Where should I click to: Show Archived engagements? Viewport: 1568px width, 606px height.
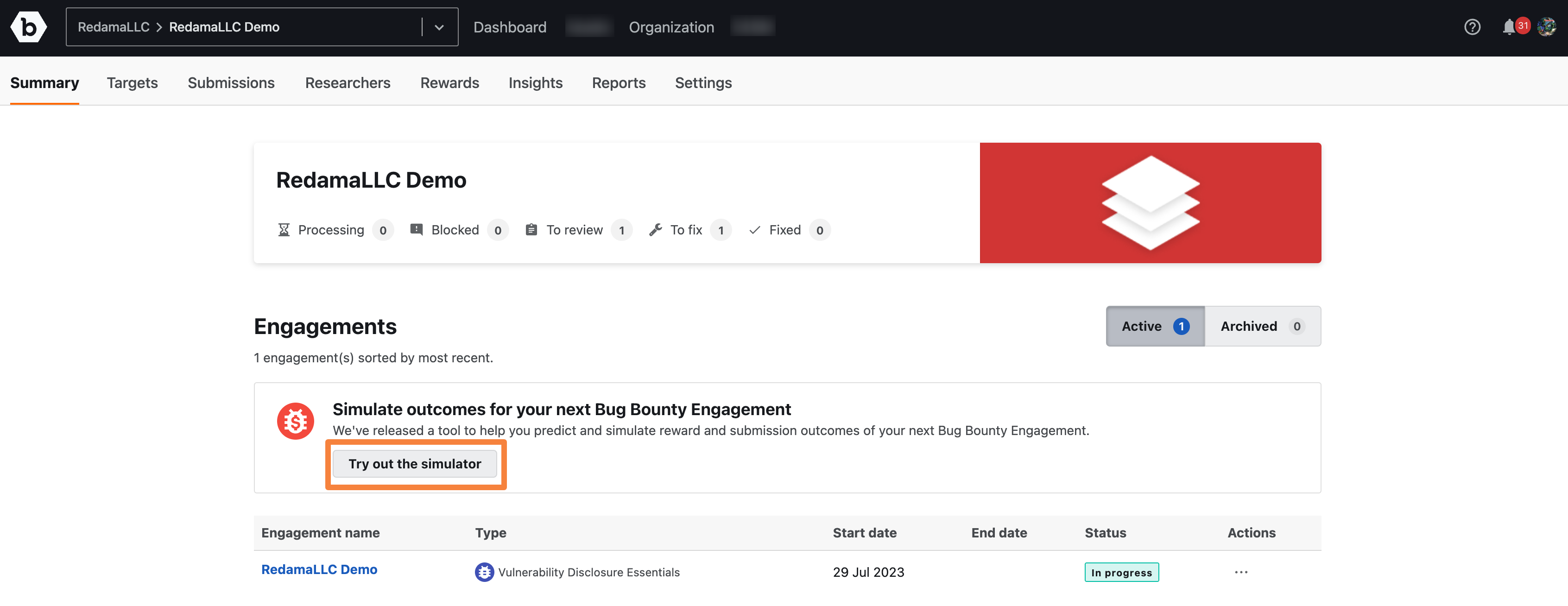1263,326
